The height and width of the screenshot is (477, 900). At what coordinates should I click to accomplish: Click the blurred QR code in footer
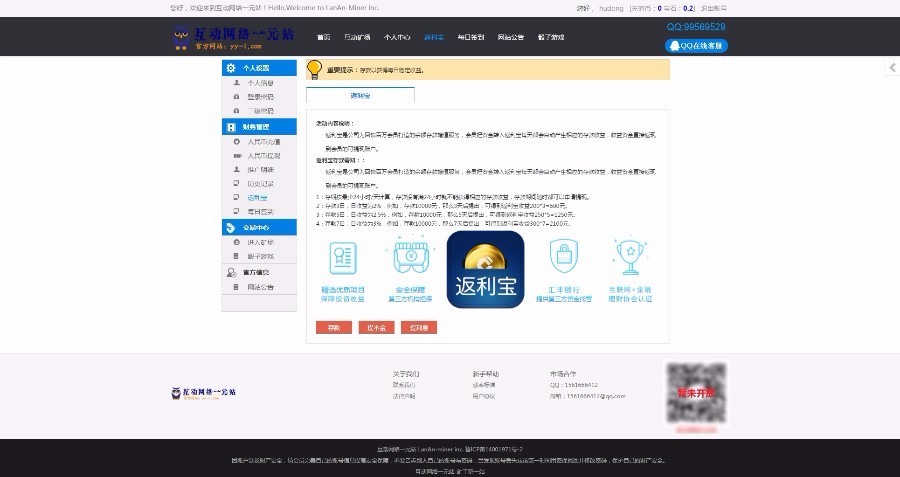696,393
